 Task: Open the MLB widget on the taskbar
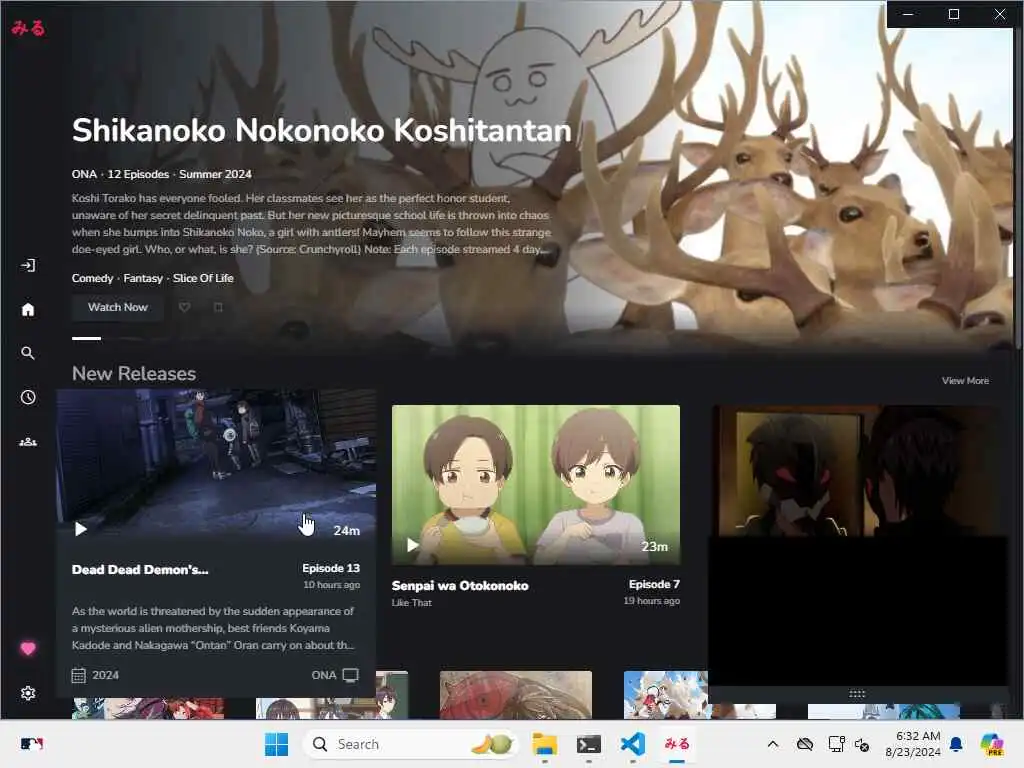point(31,744)
